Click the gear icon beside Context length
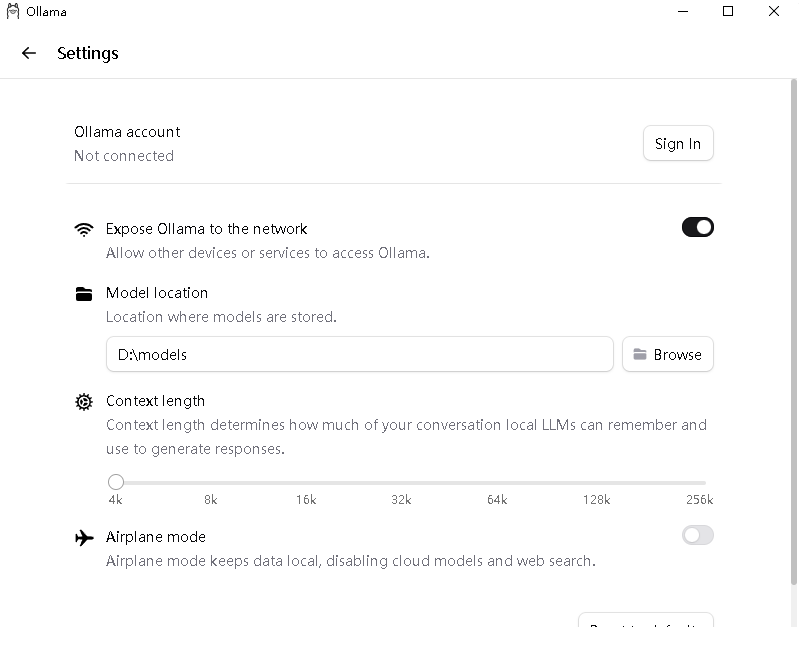This screenshot has height=647, width=799. pos(84,402)
